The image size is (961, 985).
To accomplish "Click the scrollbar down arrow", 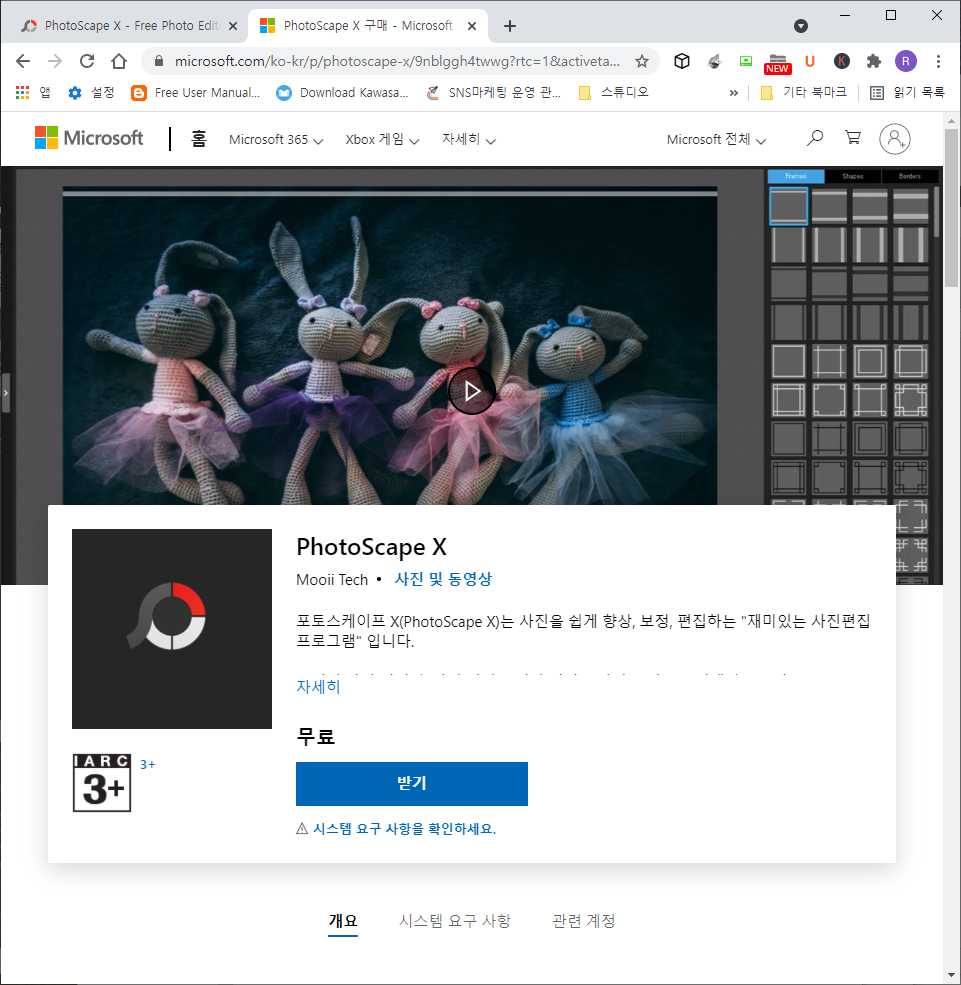I will [x=952, y=975].
